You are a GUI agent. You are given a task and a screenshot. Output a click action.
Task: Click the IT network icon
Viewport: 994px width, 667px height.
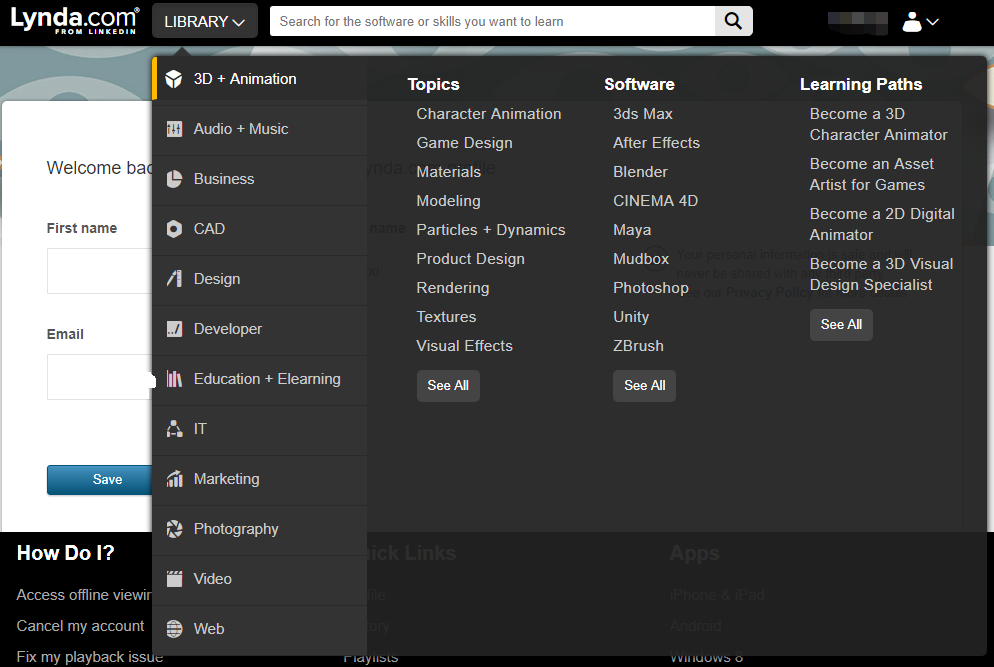coord(174,429)
